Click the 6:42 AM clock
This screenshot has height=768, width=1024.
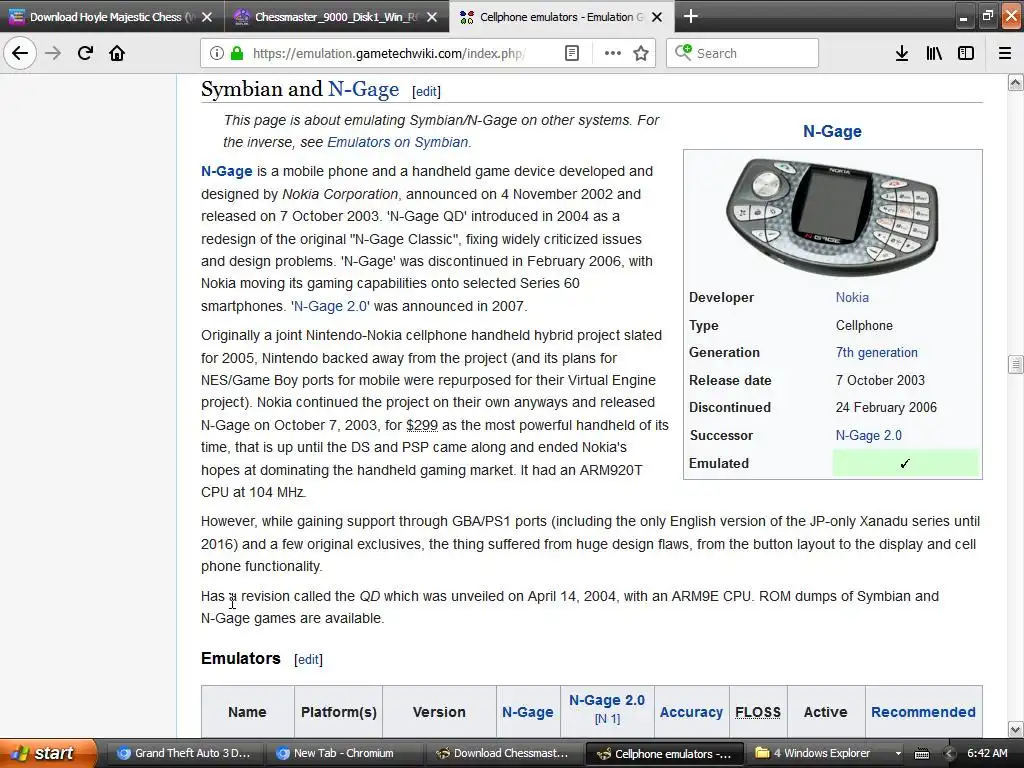(x=987, y=753)
